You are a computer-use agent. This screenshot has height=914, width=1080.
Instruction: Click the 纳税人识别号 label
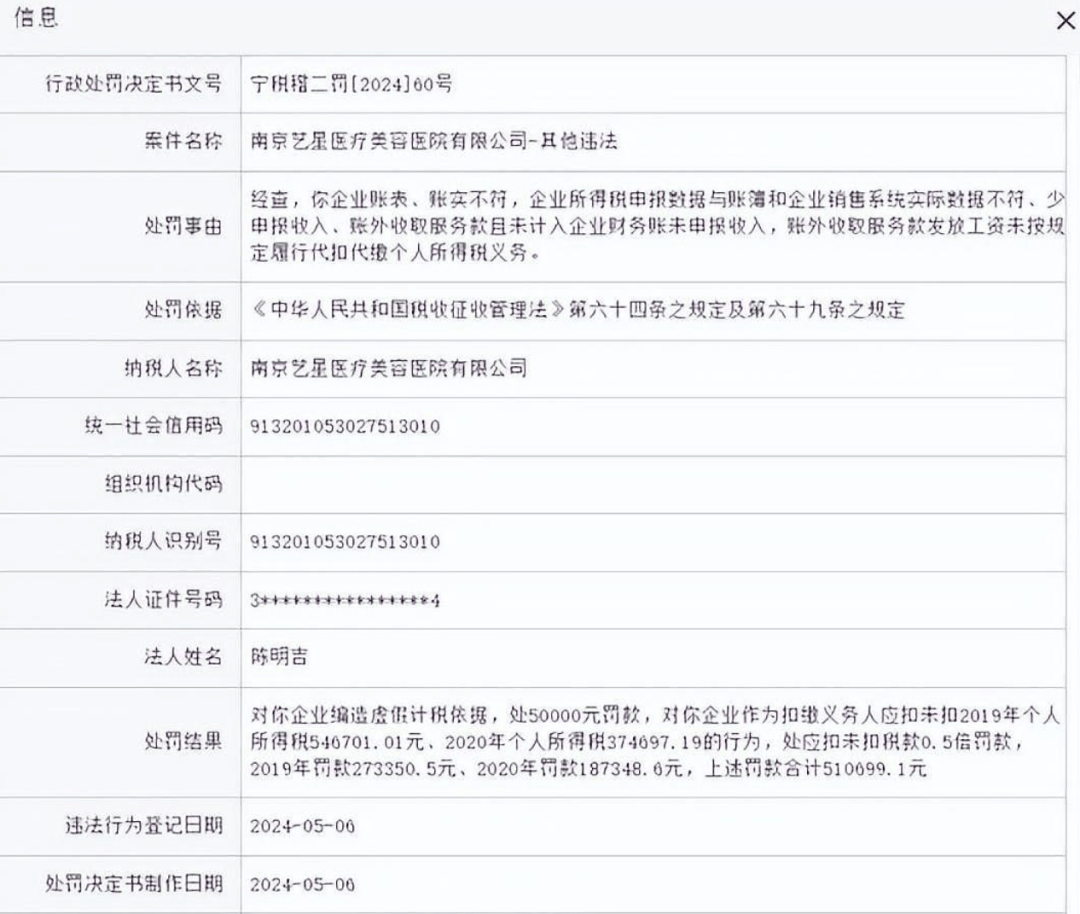click(x=164, y=541)
